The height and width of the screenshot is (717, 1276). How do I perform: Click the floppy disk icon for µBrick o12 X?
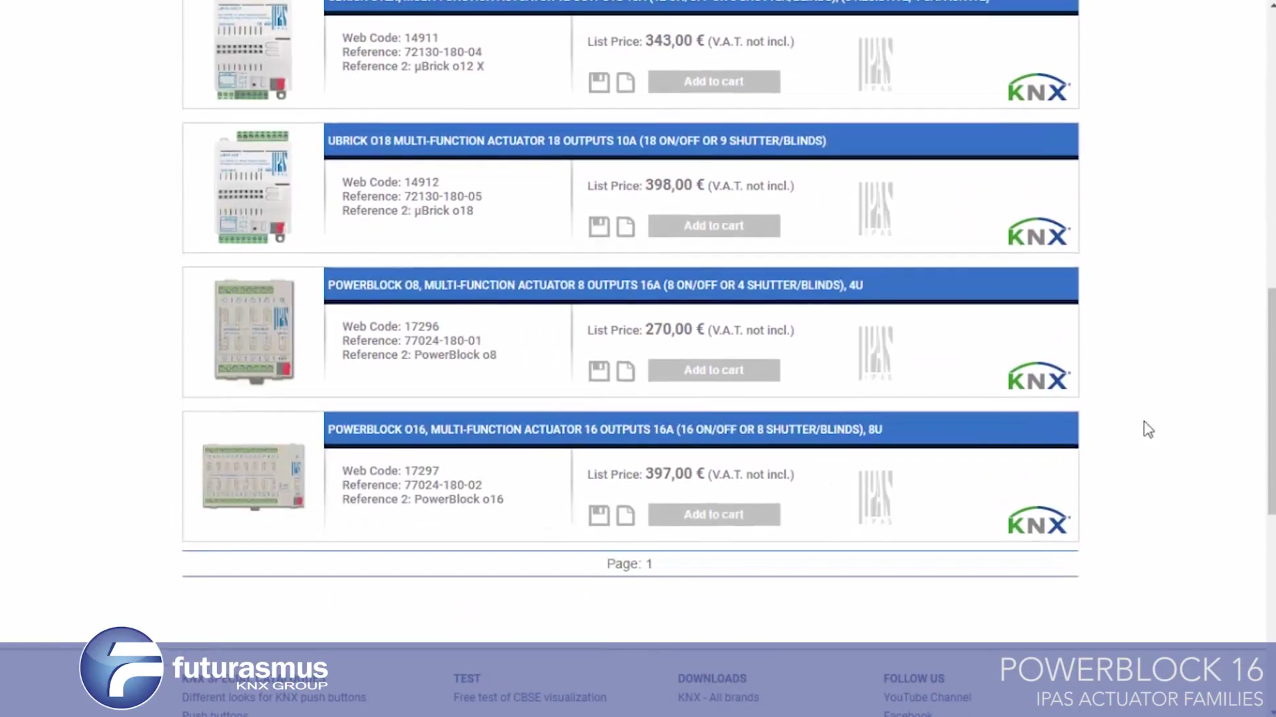(x=598, y=82)
